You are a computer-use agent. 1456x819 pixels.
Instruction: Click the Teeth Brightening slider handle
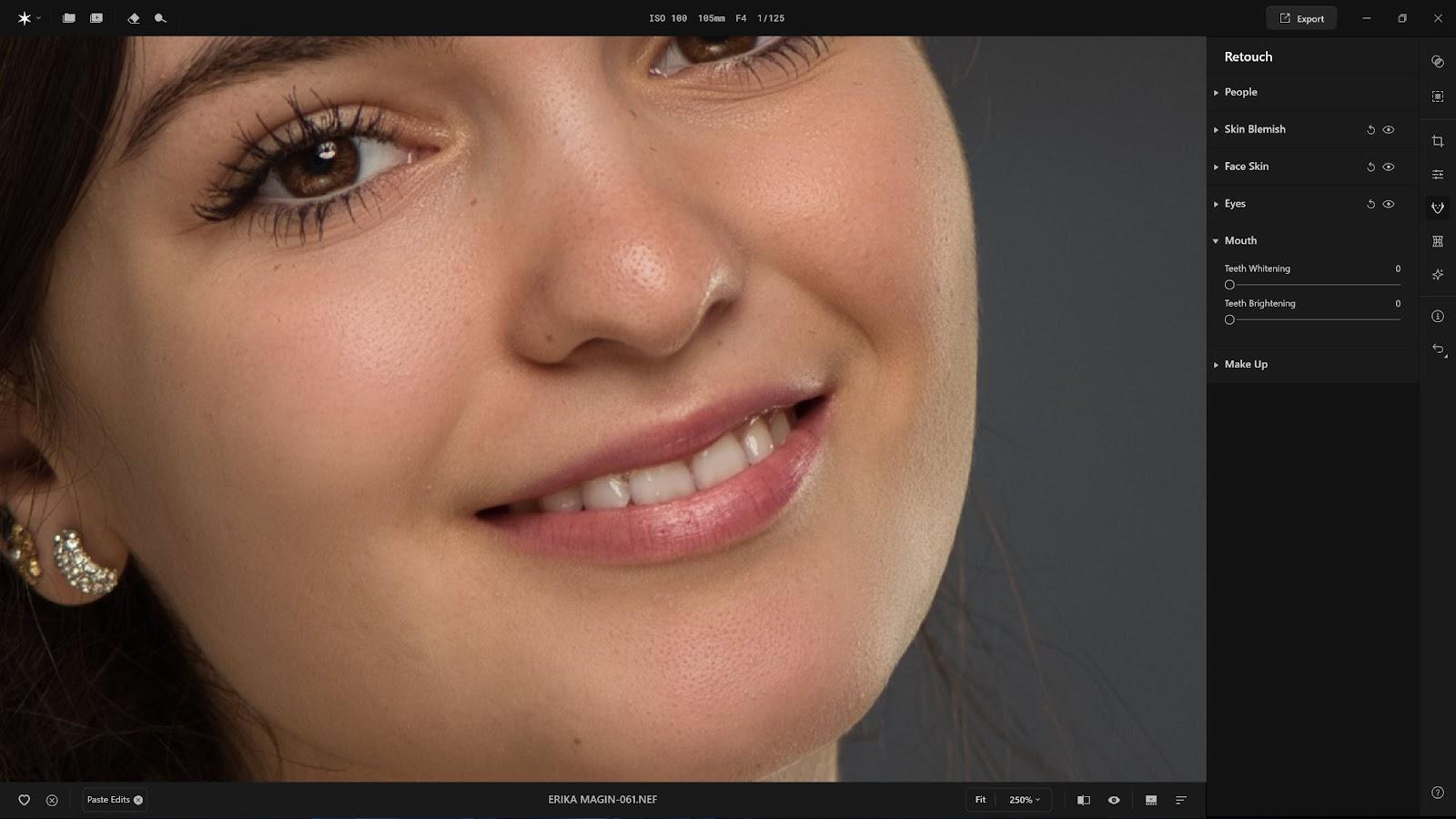click(x=1229, y=319)
